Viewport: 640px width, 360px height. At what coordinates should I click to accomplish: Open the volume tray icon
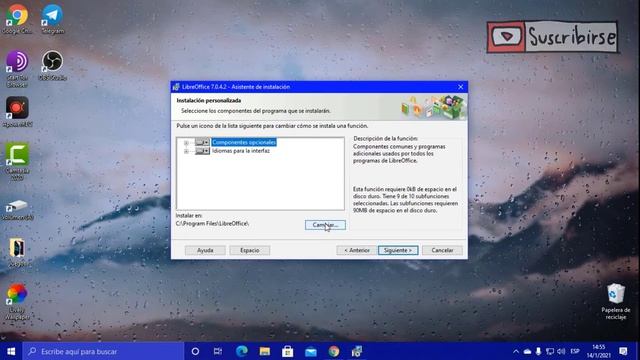click(x=561, y=351)
